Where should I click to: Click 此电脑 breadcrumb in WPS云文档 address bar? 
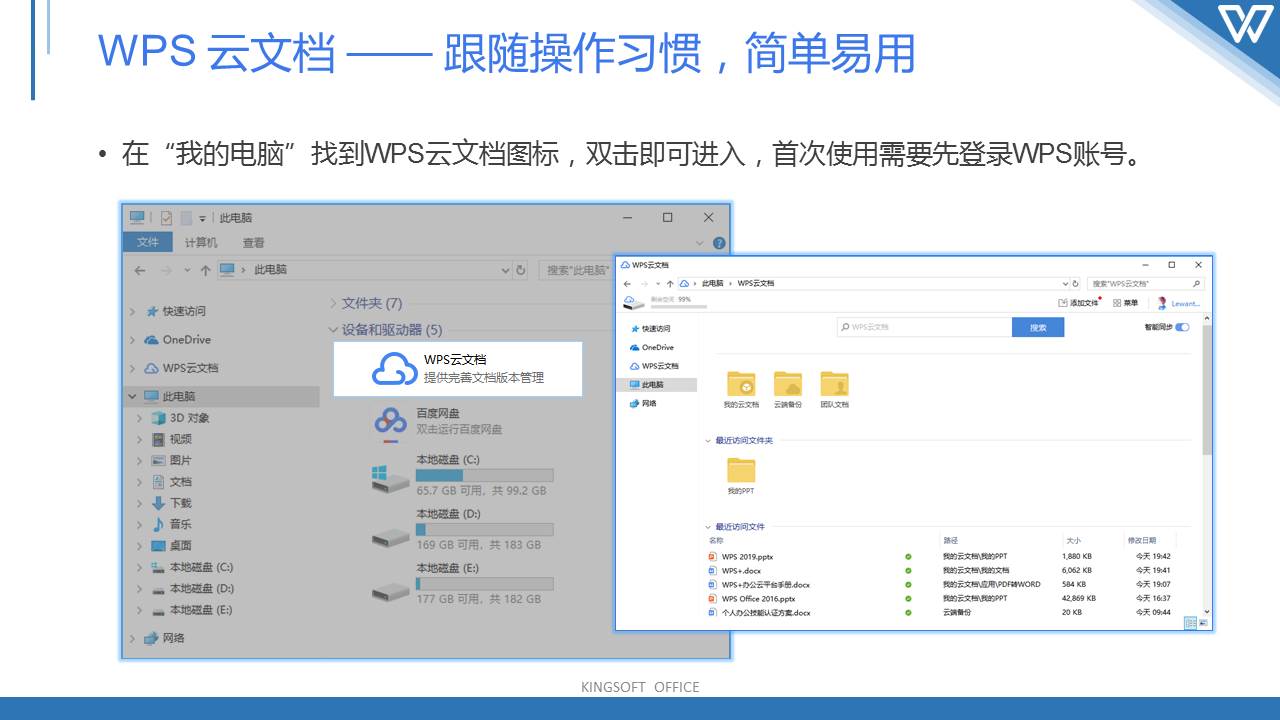click(x=712, y=283)
